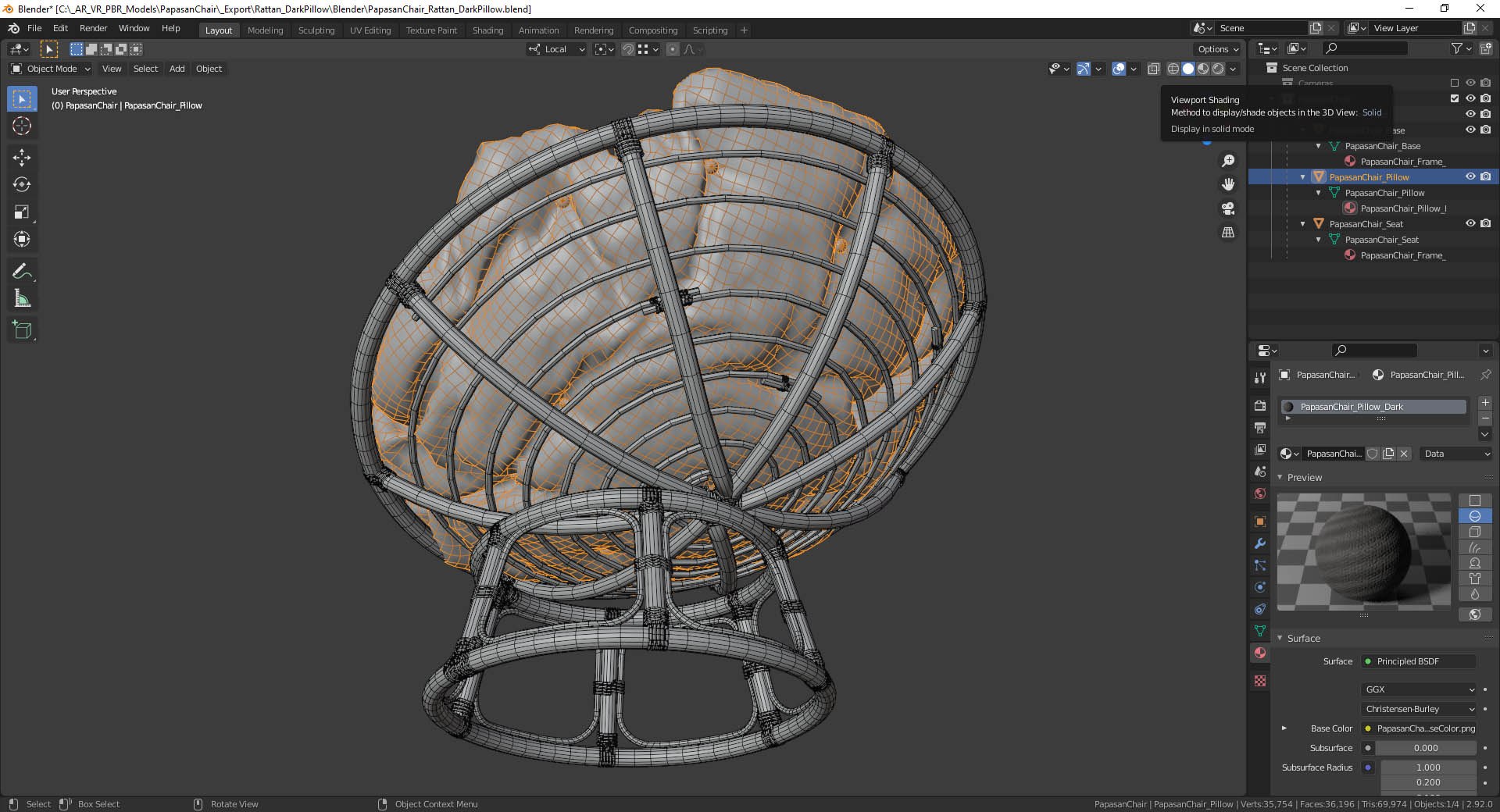Activate the Move tool
This screenshot has width=1500, height=812.
point(22,158)
